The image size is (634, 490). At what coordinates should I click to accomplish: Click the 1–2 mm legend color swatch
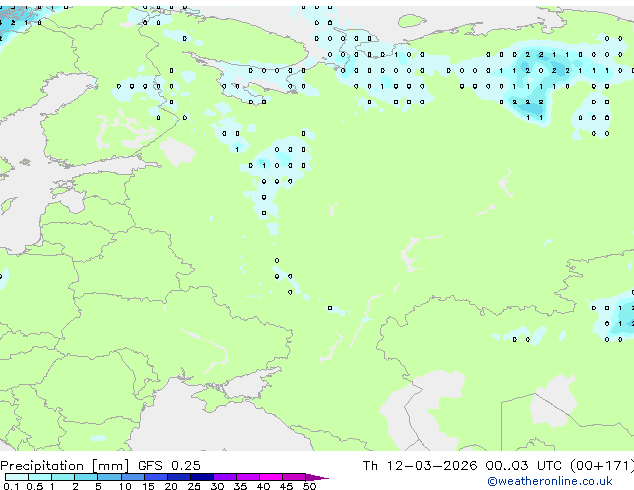tap(63, 477)
